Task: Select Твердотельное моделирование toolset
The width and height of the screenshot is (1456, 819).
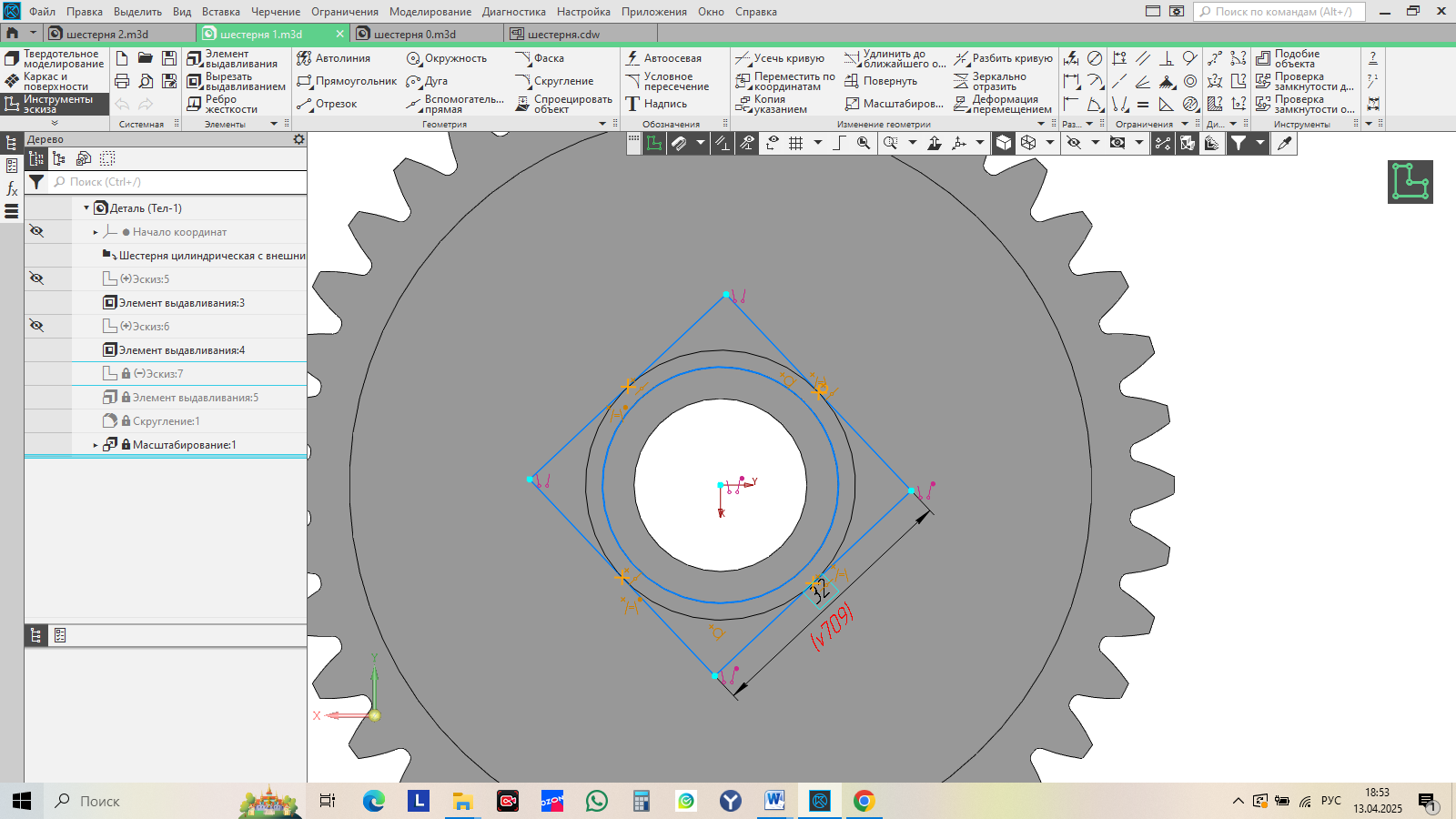Action: tap(55, 59)
